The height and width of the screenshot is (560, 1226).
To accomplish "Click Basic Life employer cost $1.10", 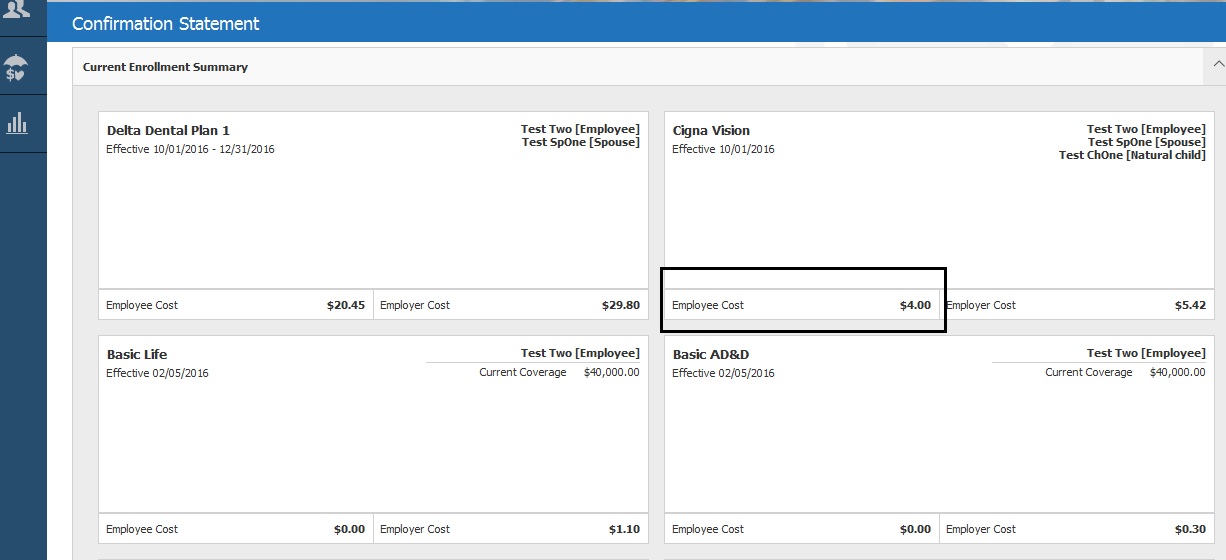I will click(x=623, y=529).
